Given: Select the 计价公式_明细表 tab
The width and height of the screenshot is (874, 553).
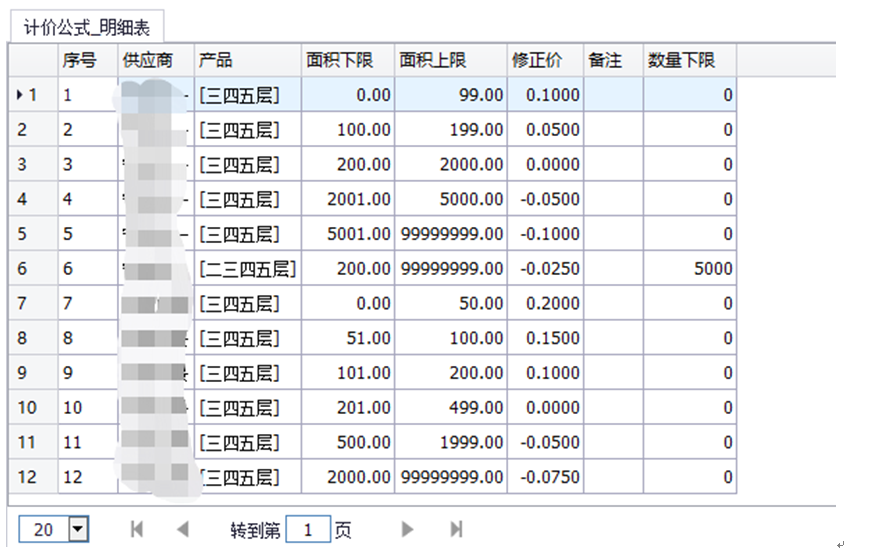Looking at the screenshot, I should pyautogui.click(x=86, y=28).
